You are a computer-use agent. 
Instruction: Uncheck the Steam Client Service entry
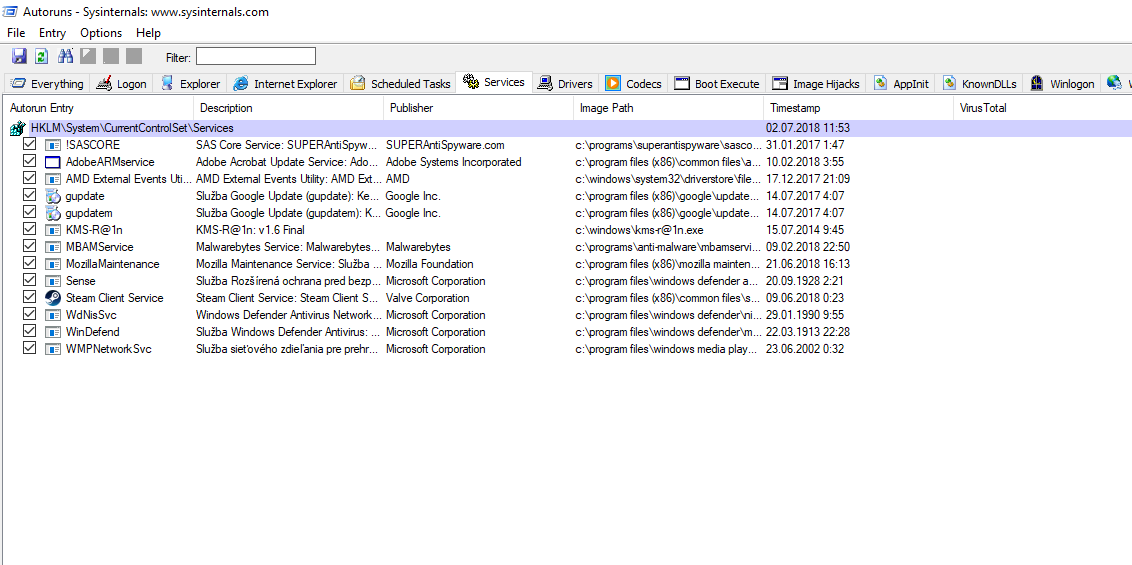30,297
